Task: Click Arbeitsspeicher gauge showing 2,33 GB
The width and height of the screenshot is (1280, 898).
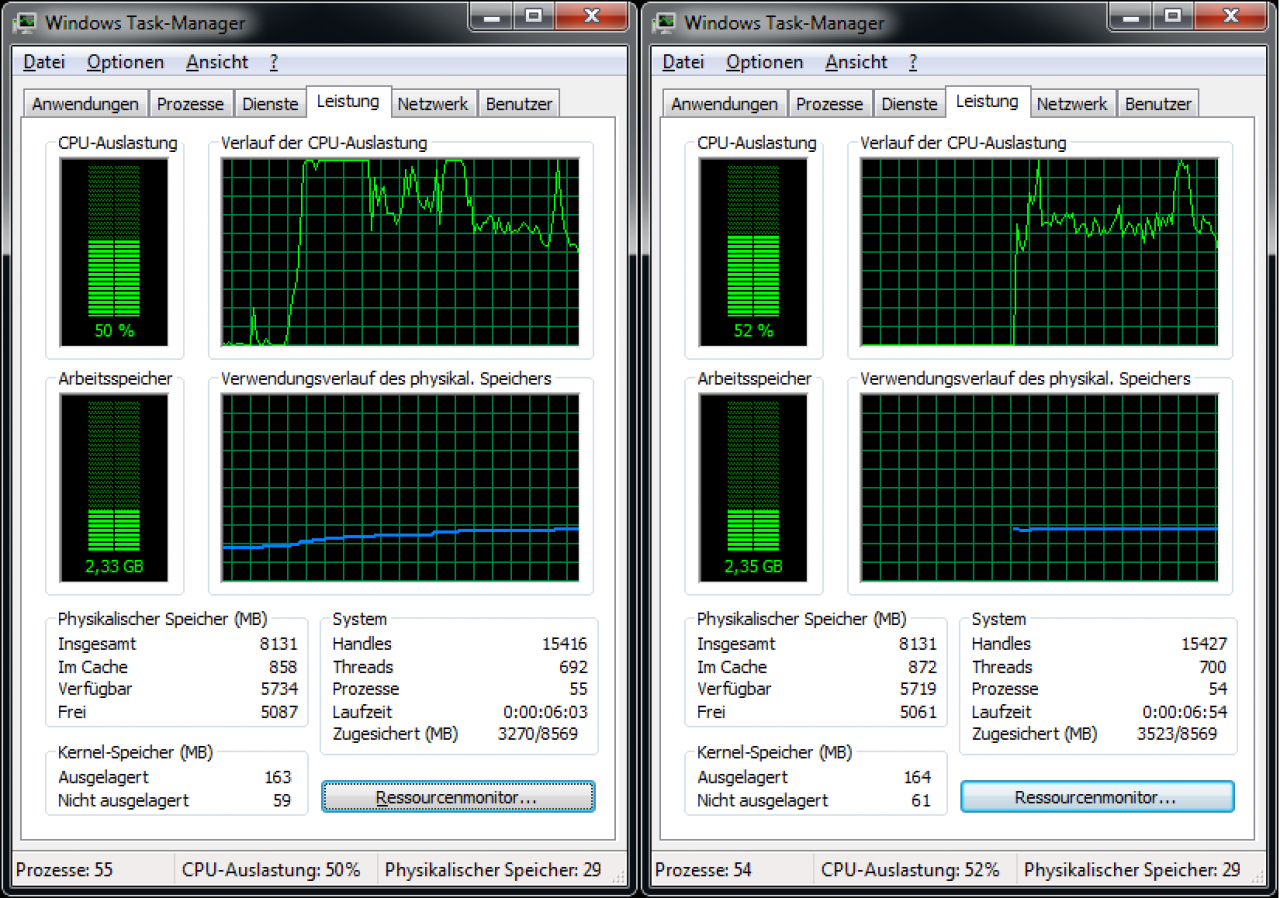Action: point(114,488)
